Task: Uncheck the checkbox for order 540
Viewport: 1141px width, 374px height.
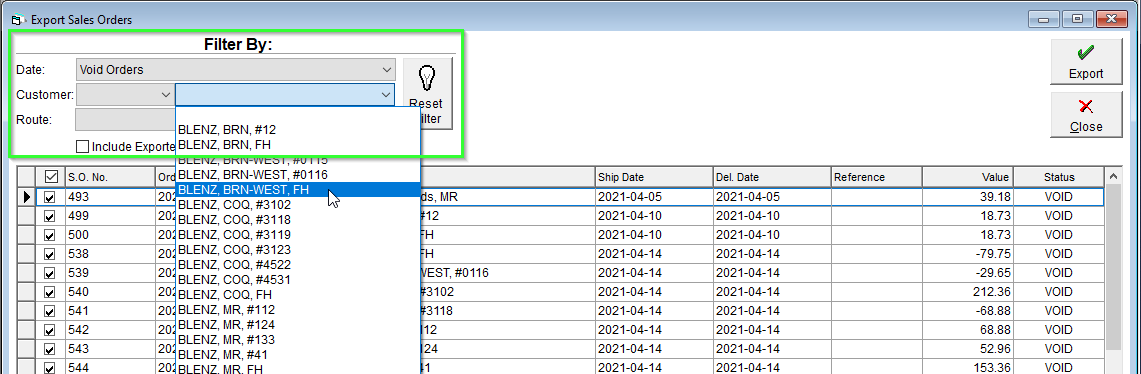Action: 50,292
